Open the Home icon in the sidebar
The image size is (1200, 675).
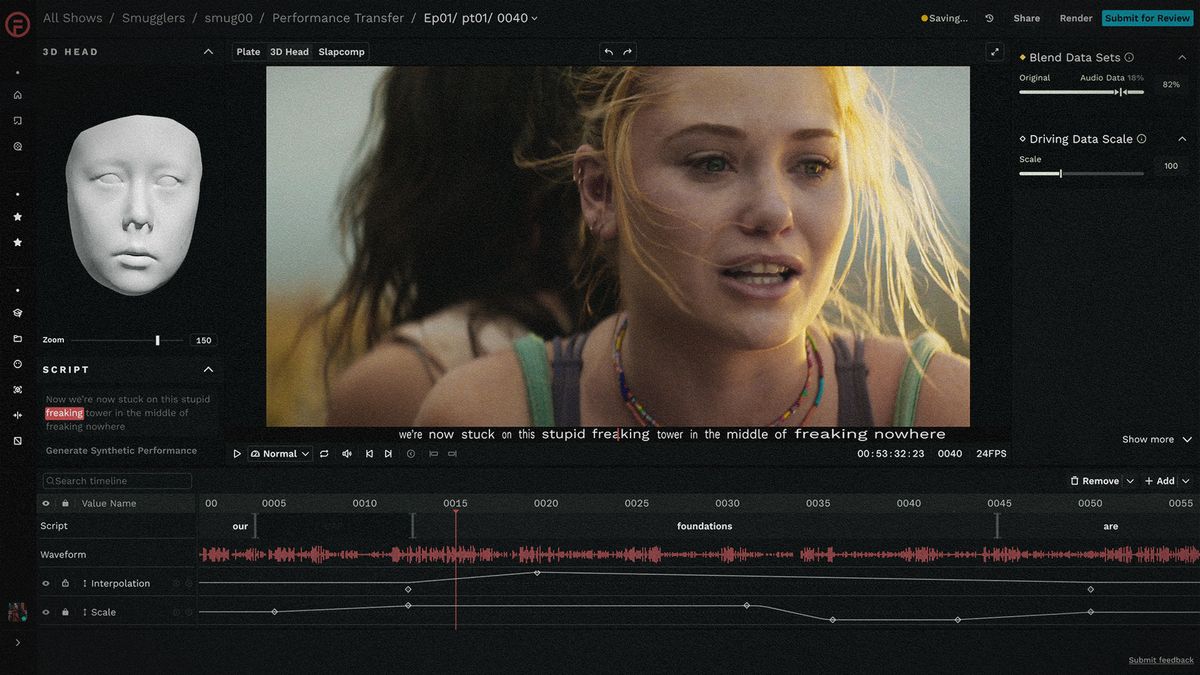pyautogui.click(x=17, y=95)
